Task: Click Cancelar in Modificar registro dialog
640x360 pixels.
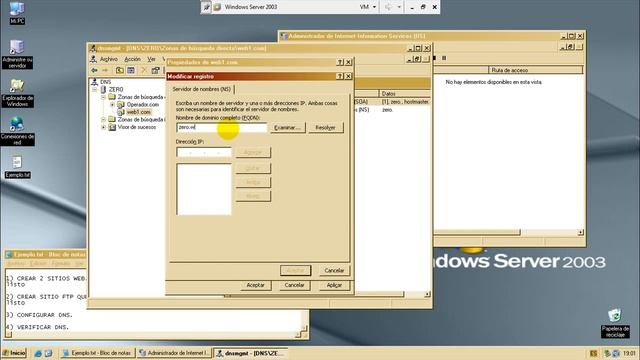Action: [334, 271]
